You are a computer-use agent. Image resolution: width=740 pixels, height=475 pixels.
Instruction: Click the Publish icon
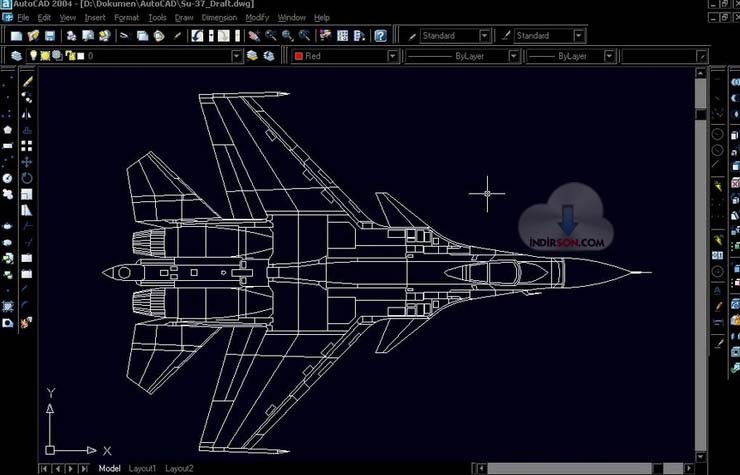pyautogui.click(x=104, y=36)
